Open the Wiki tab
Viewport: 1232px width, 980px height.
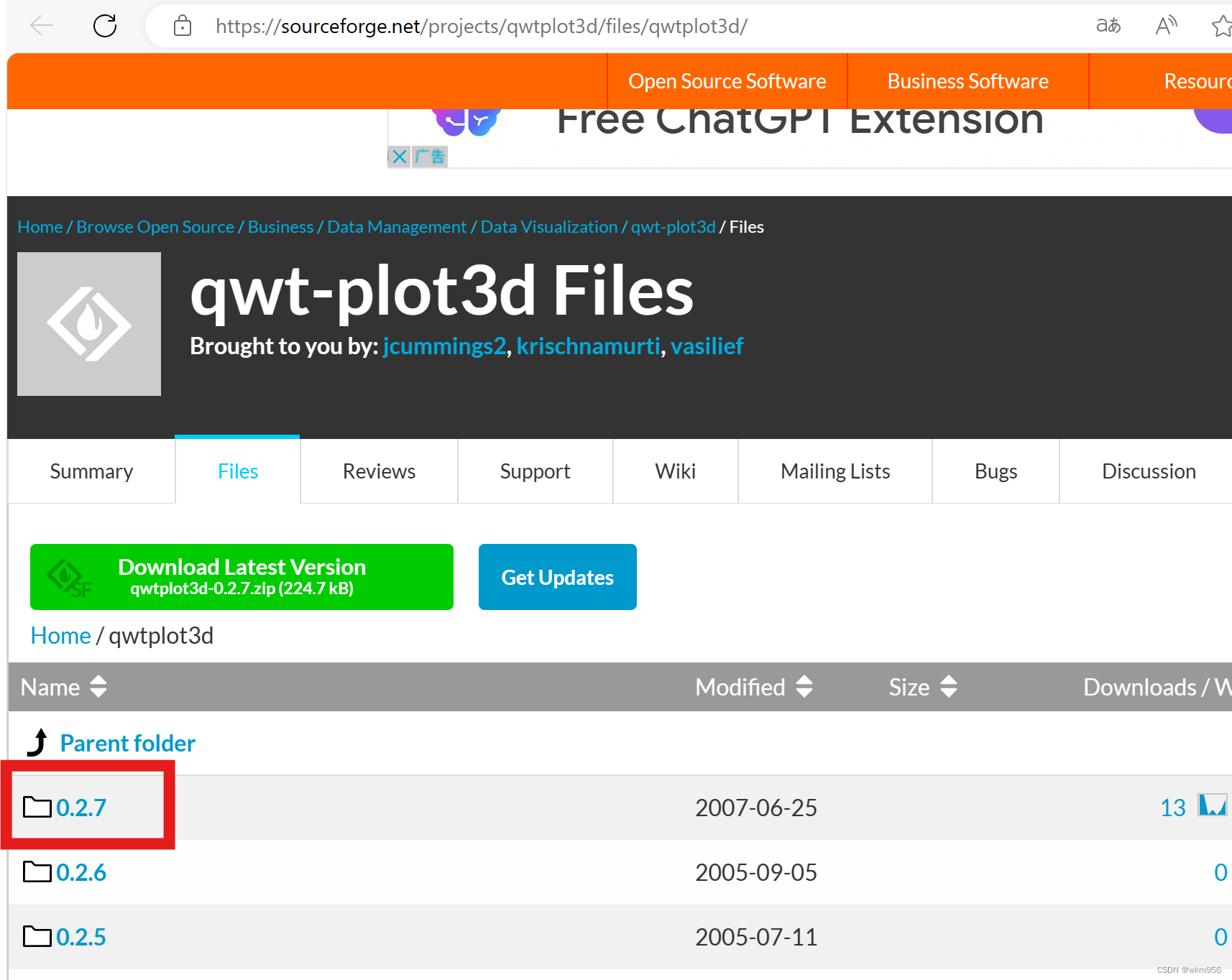click(675, 471)
